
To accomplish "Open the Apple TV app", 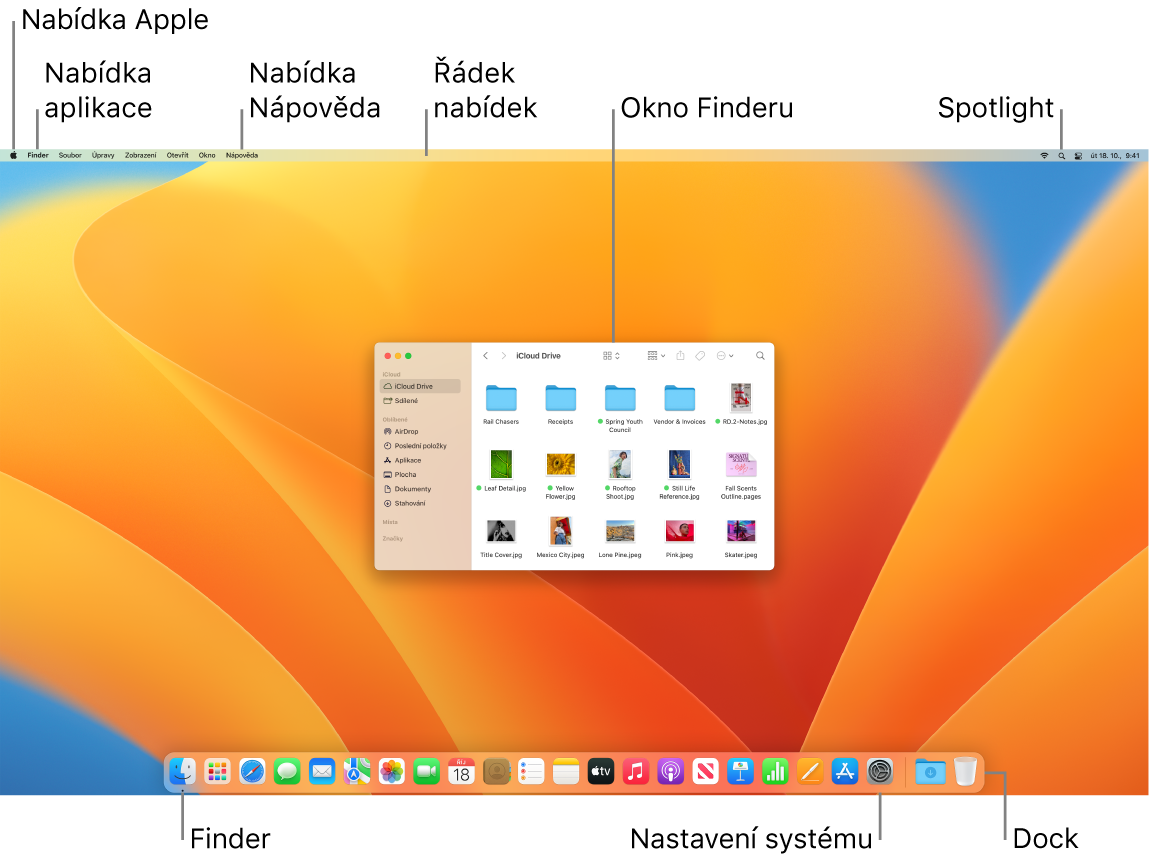I will (x=600, y=771).
